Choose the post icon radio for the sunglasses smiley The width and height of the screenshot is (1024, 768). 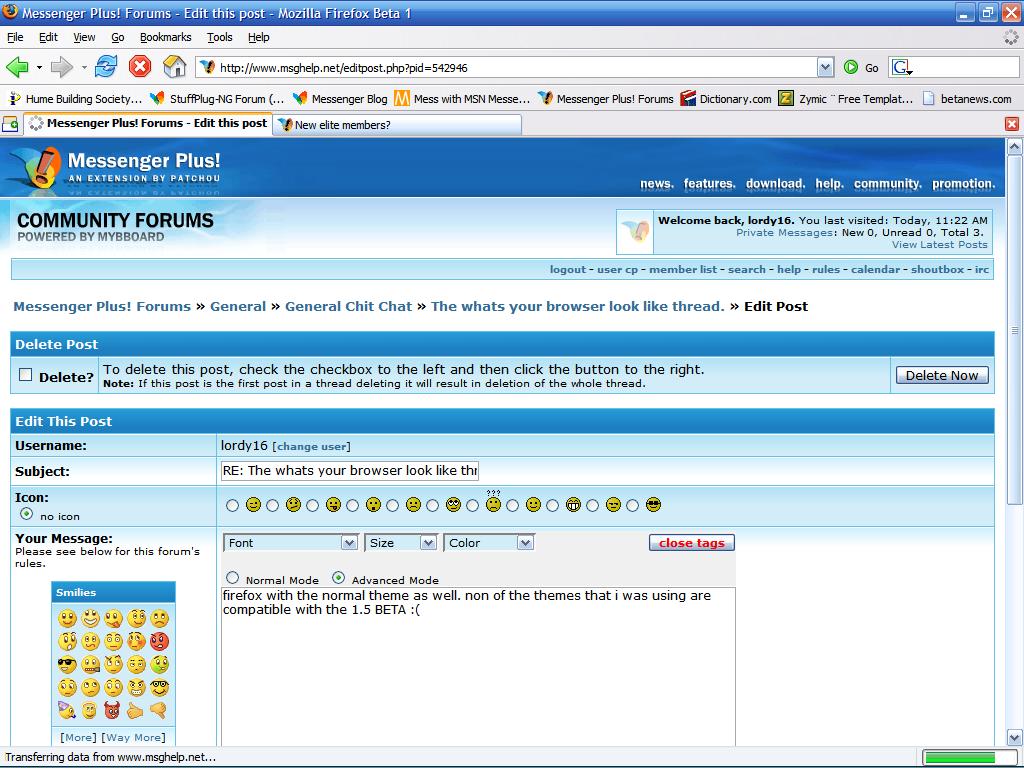tap(633, 505)
